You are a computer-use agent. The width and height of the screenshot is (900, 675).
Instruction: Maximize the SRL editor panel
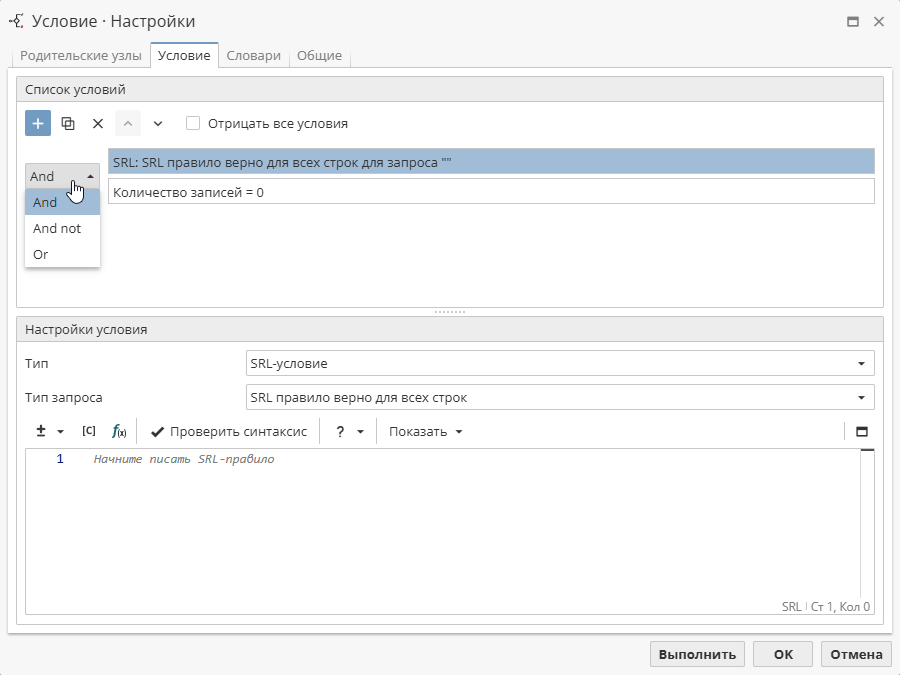pos(862,431)
